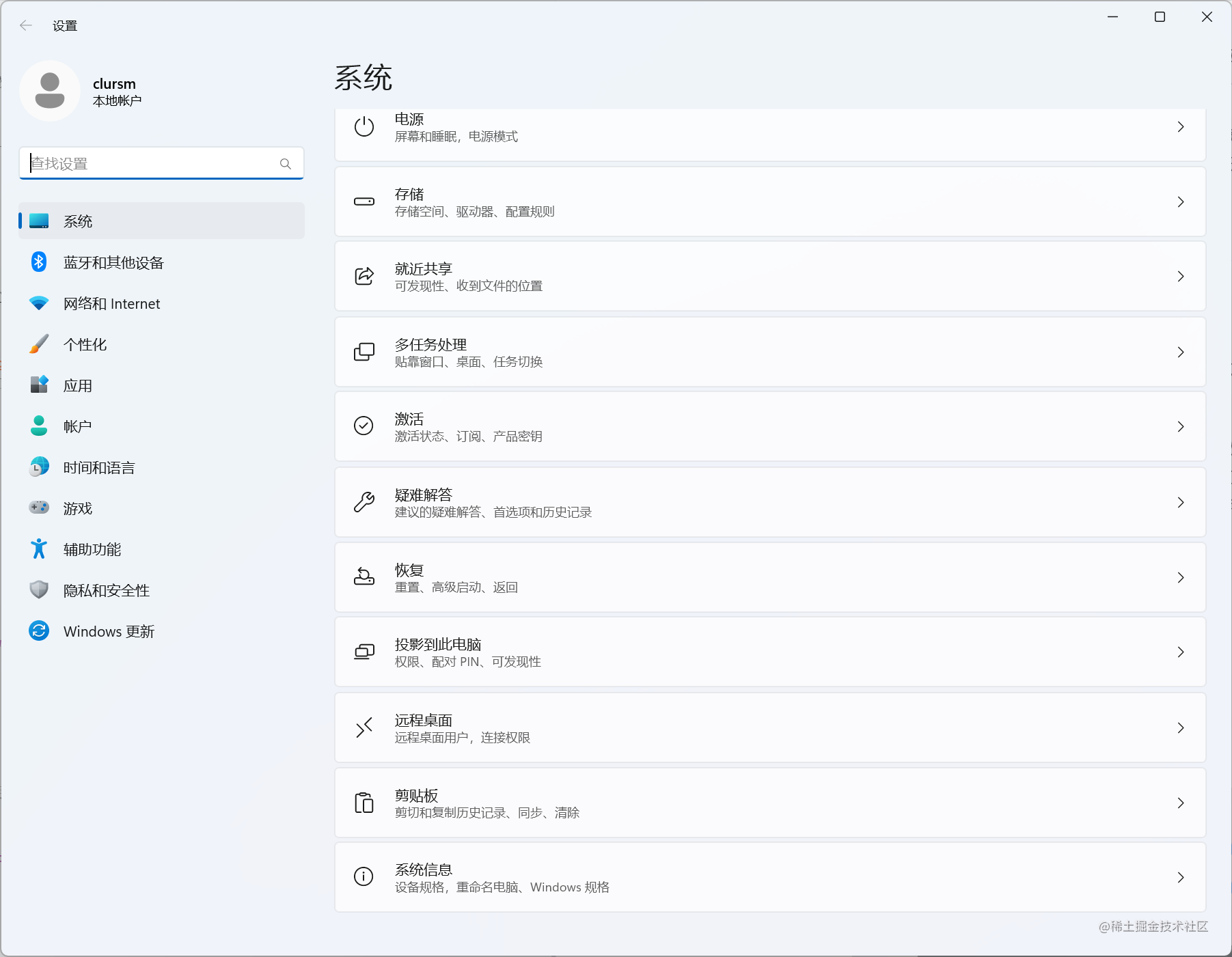The image size is (1232, 957).
Task: Expand the 电源 row chevron
Action: (x=1181, y=126)
